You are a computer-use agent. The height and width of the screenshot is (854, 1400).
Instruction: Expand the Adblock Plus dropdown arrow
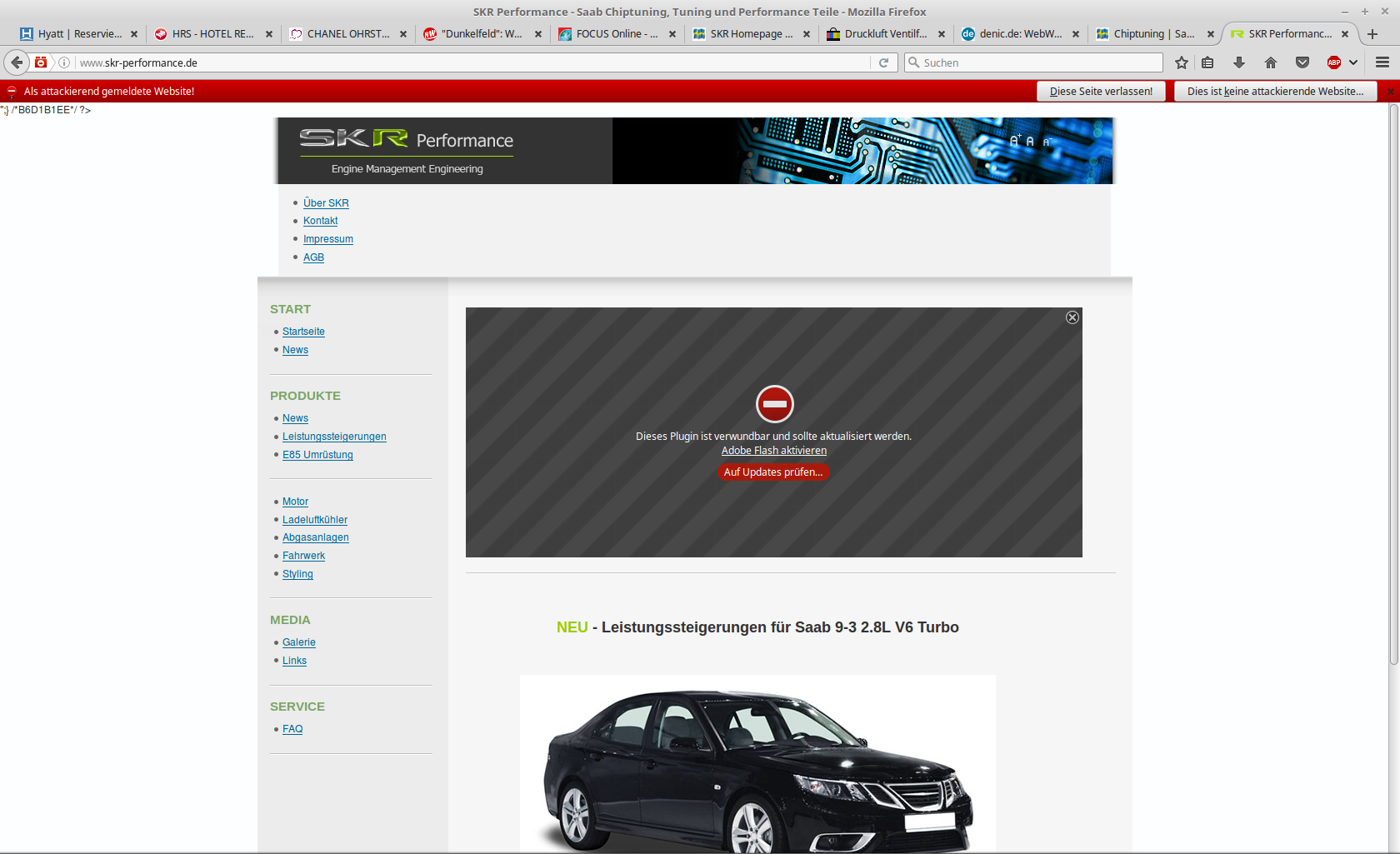(1353, 62)
